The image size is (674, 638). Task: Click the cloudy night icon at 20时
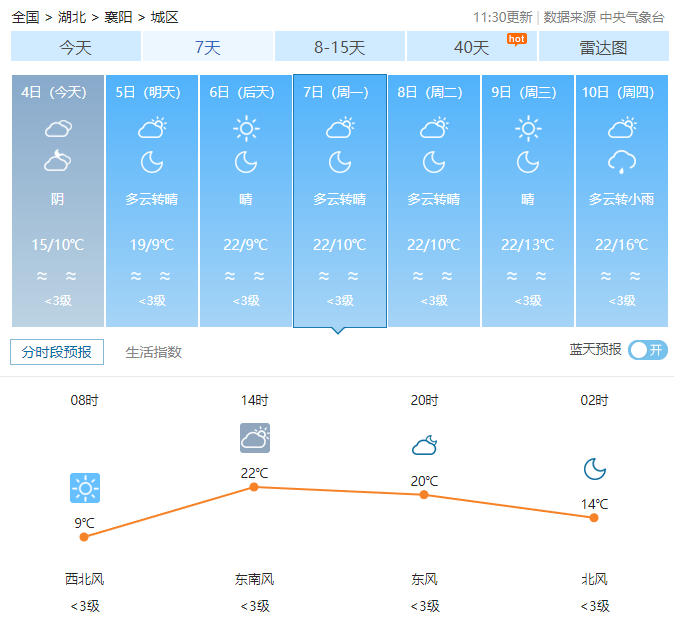point(424,445)
